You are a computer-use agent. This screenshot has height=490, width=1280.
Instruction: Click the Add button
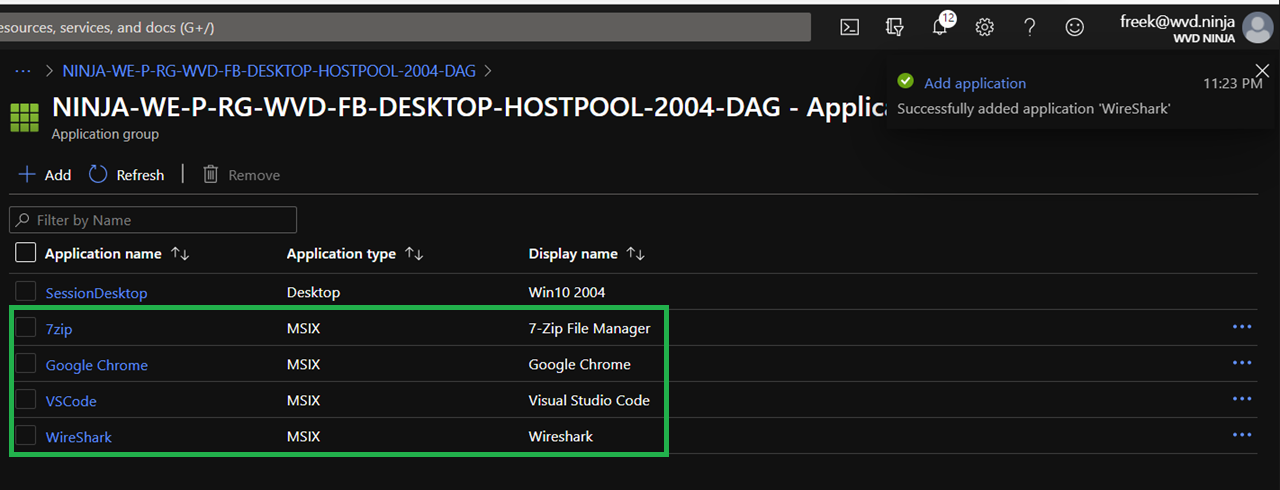(x=45, y=175)
